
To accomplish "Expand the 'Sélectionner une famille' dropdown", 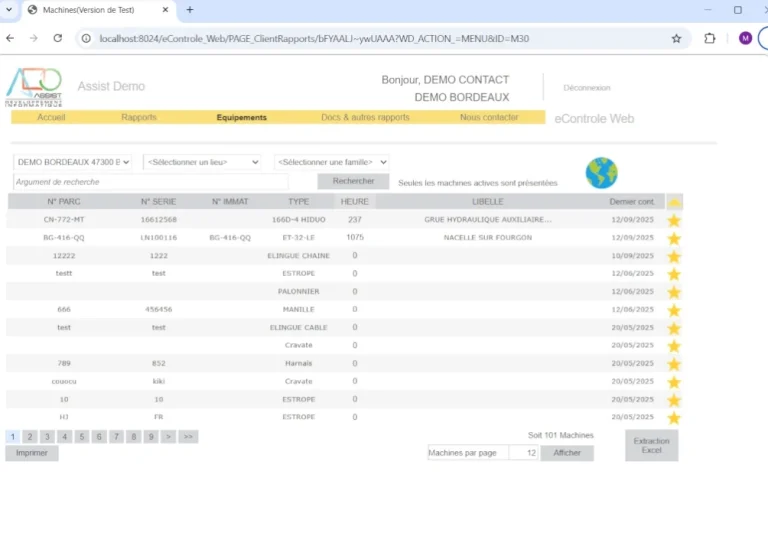I will (331, 162).
